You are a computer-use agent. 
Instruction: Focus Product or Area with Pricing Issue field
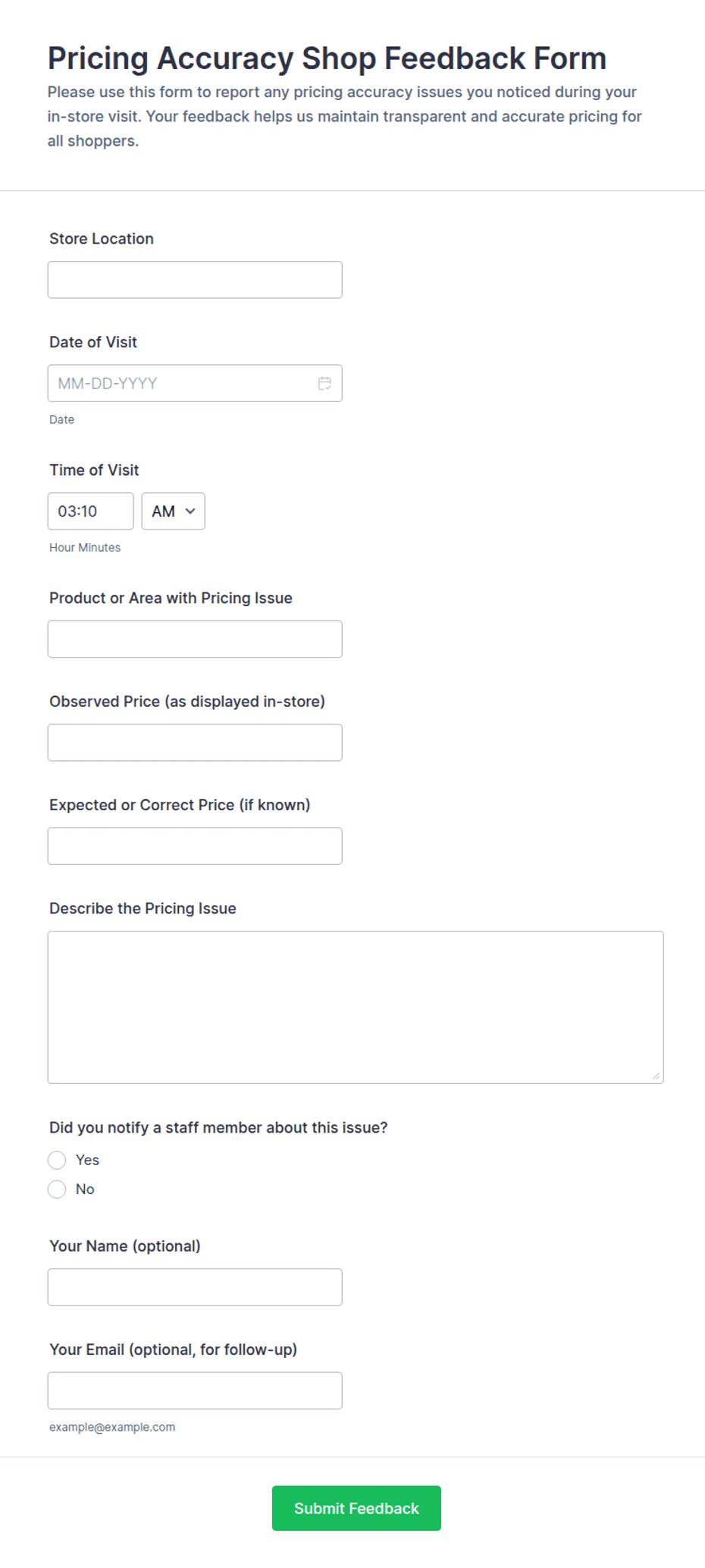click(x=195, y=639)
